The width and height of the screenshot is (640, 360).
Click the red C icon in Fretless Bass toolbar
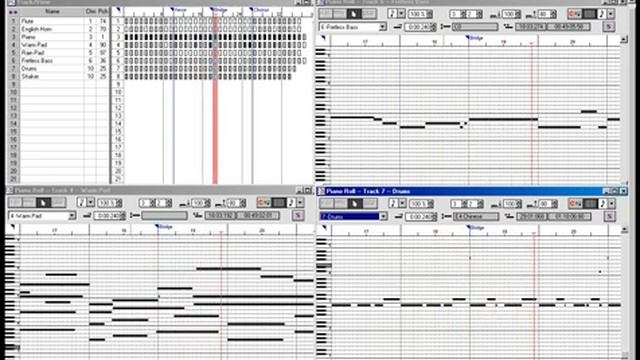(x=574, y=14)
